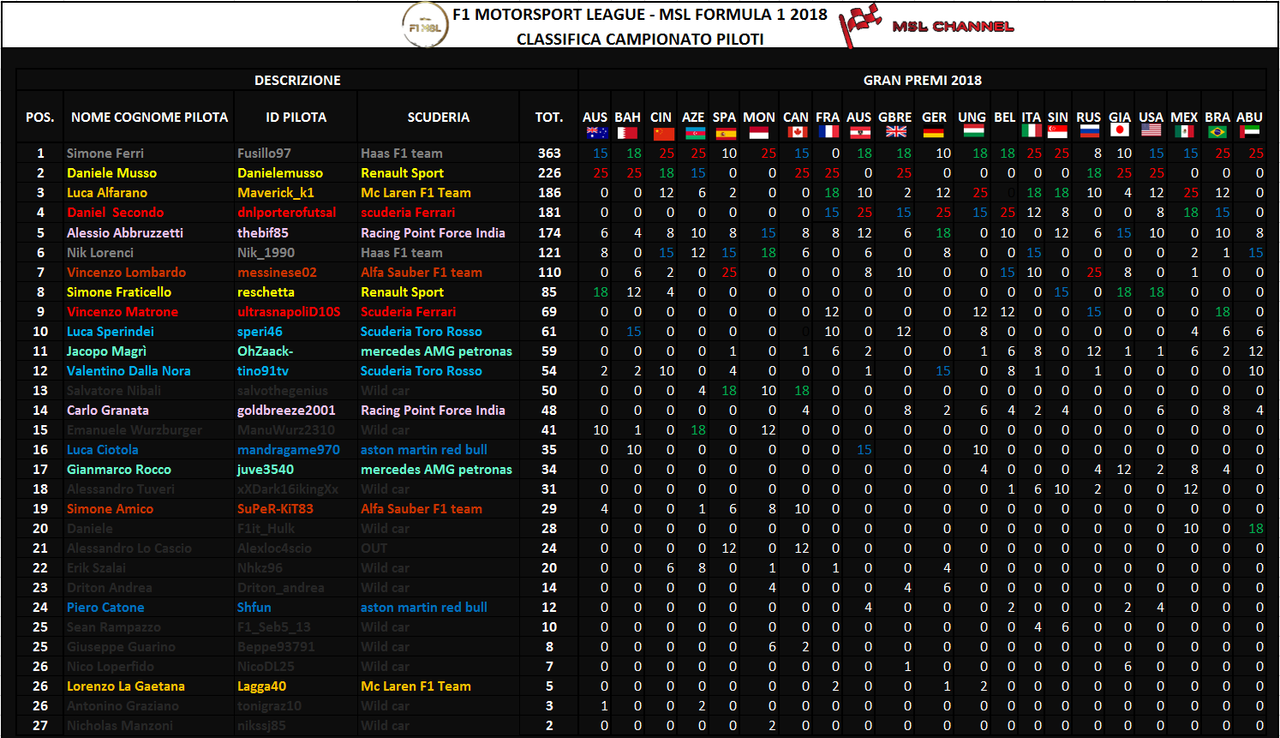The image size is (1280, 738).
Task: Click aston martin red bull in Piero Catone's row
Action: pos(424,608)
